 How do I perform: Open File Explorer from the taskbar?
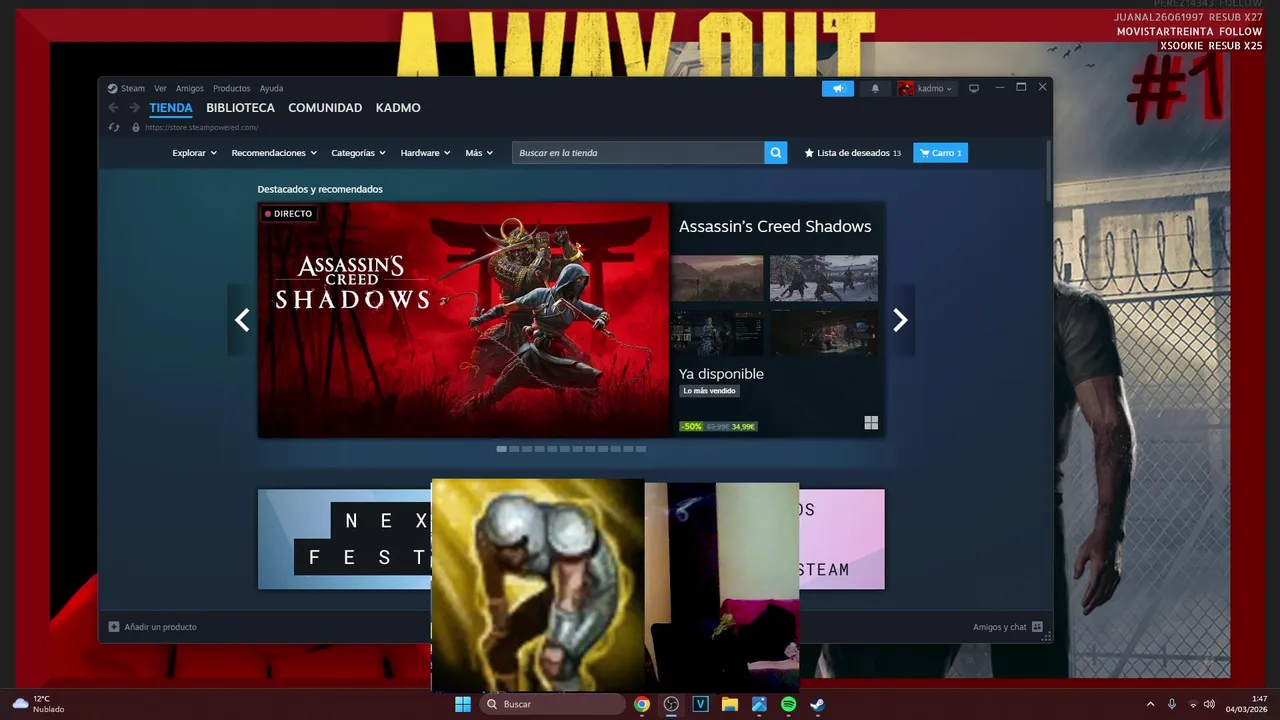tap(729, 704)
